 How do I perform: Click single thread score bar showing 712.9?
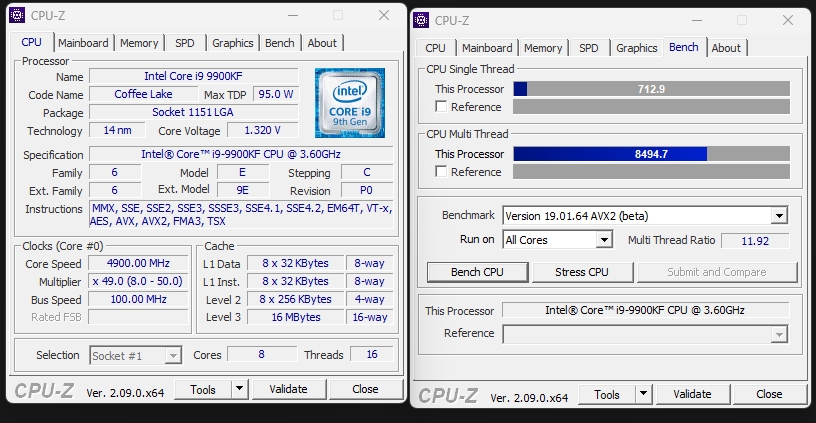pyautogui.click(x=652, y=89)
